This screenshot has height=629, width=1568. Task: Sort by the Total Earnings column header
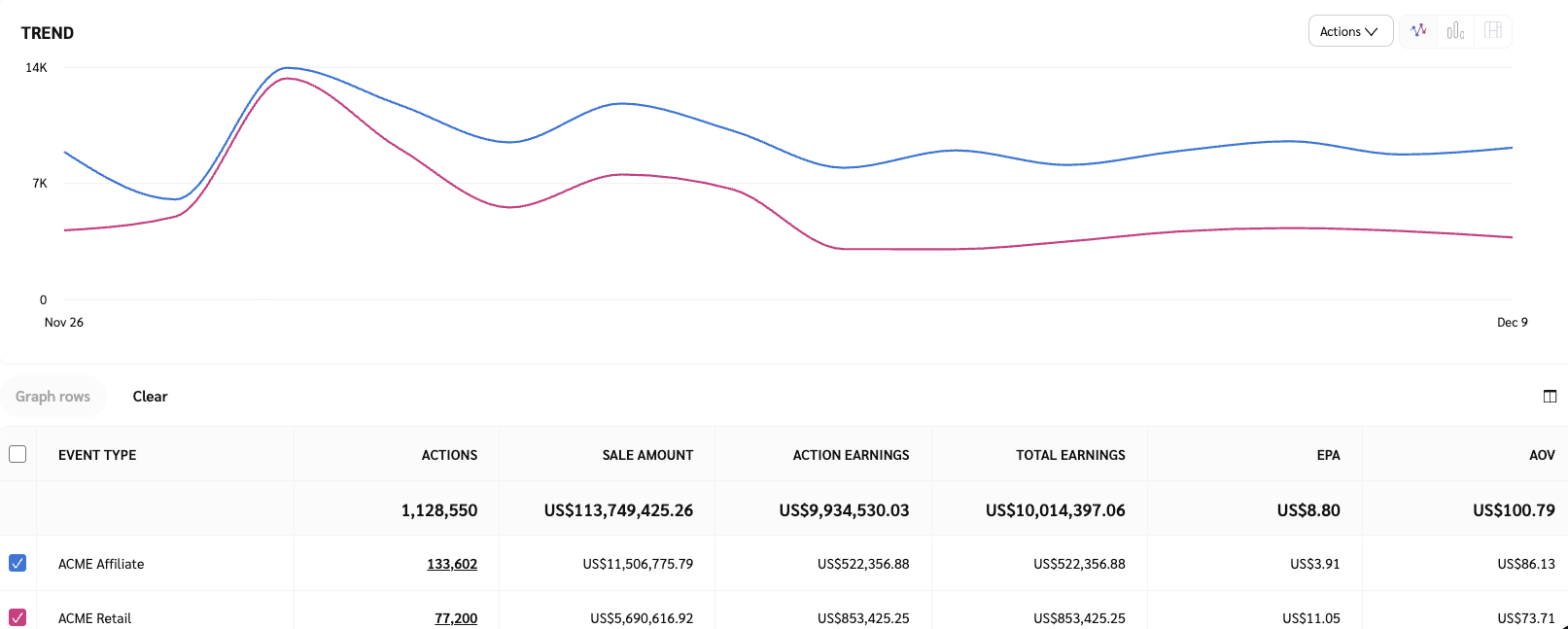coord(1070,455)
